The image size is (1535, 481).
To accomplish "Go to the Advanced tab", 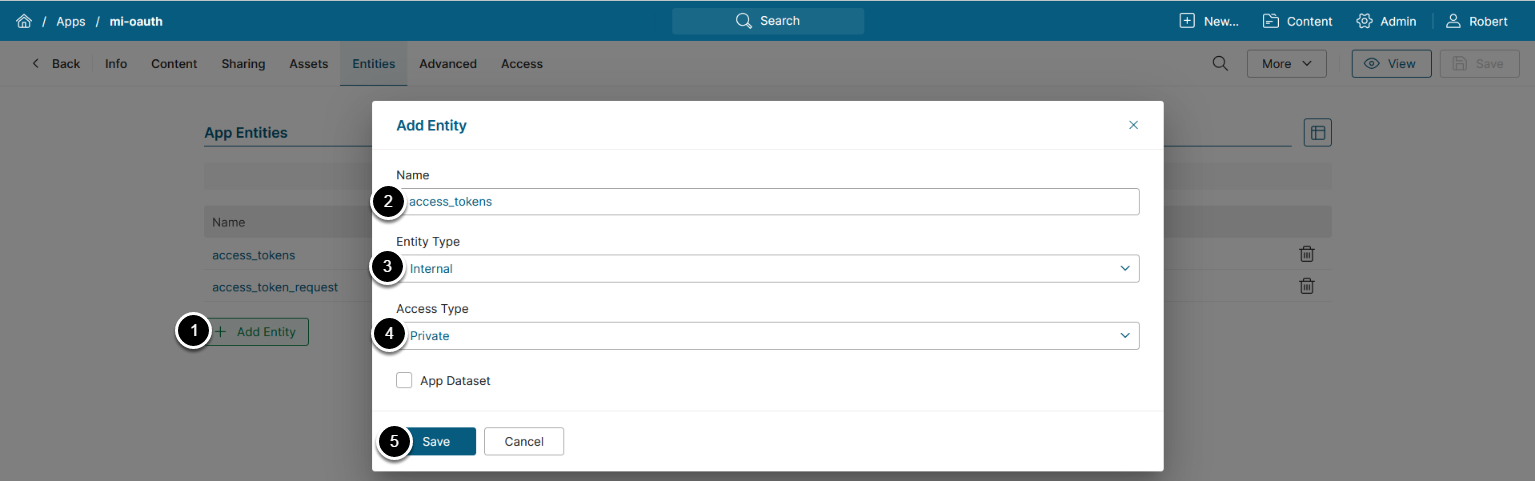I will pos(447,64).
